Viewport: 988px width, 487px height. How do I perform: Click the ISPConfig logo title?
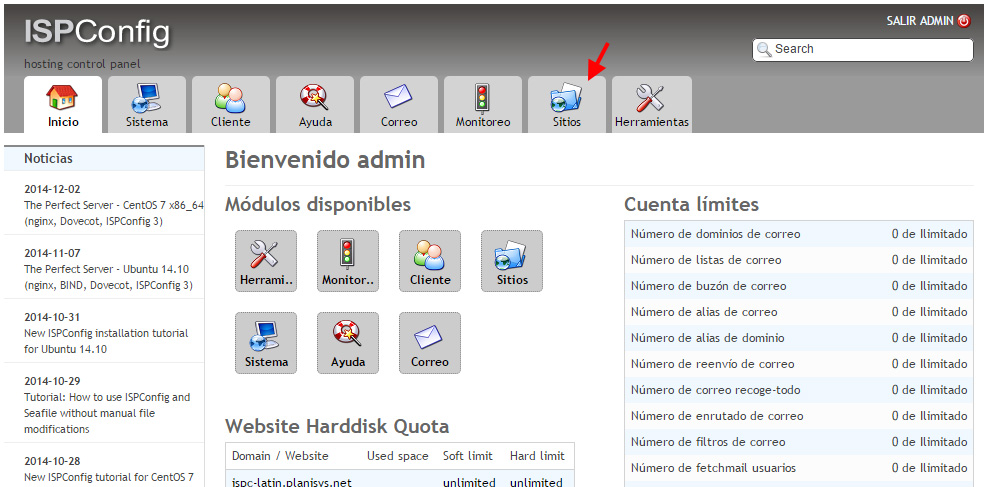(97, 32)
